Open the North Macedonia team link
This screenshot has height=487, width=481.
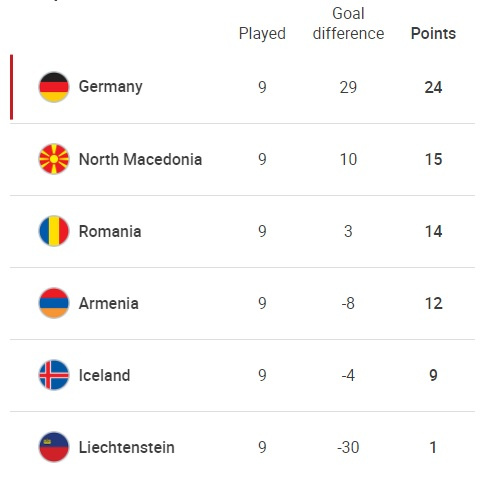tap(140, 159)
